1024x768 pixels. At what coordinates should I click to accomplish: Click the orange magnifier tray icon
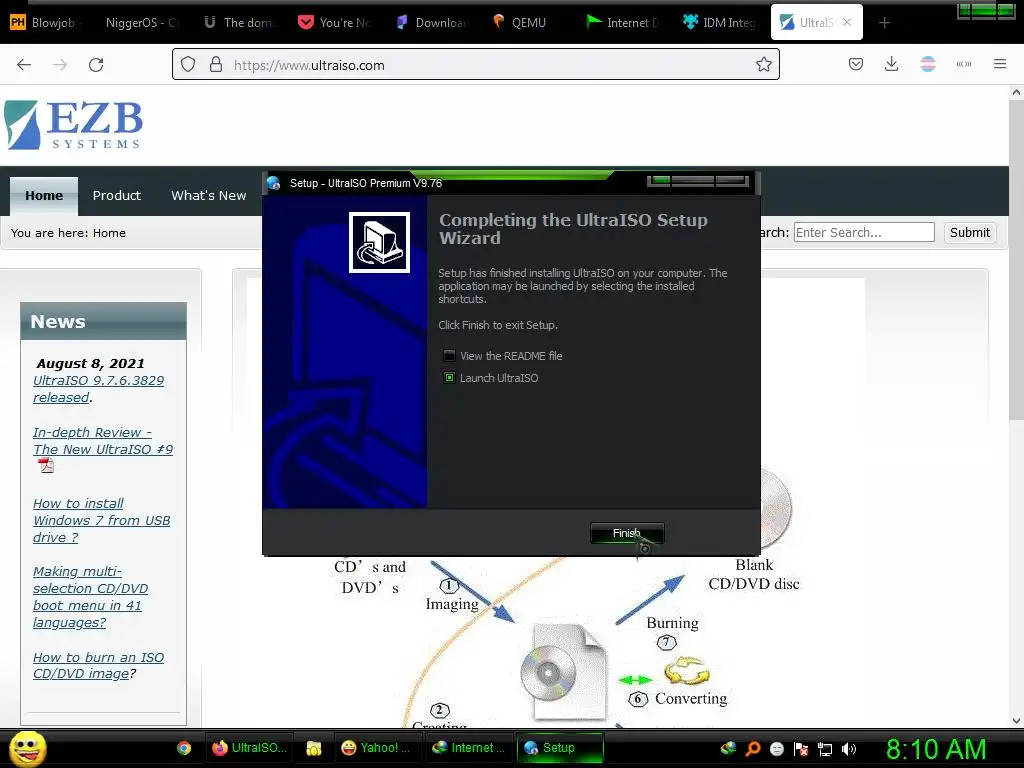[x=752, y=748]
